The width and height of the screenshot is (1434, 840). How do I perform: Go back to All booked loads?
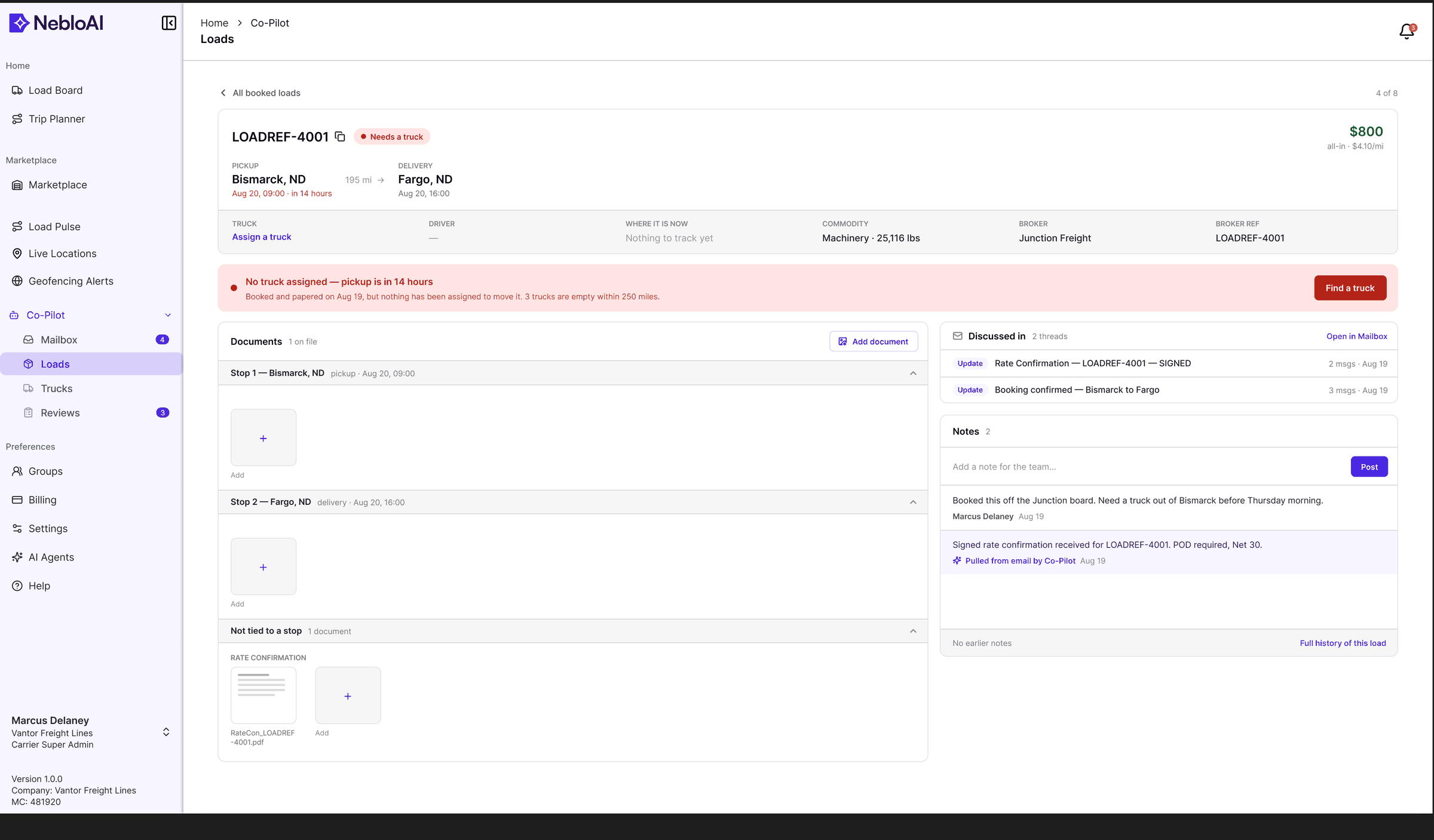click(261, 93)
